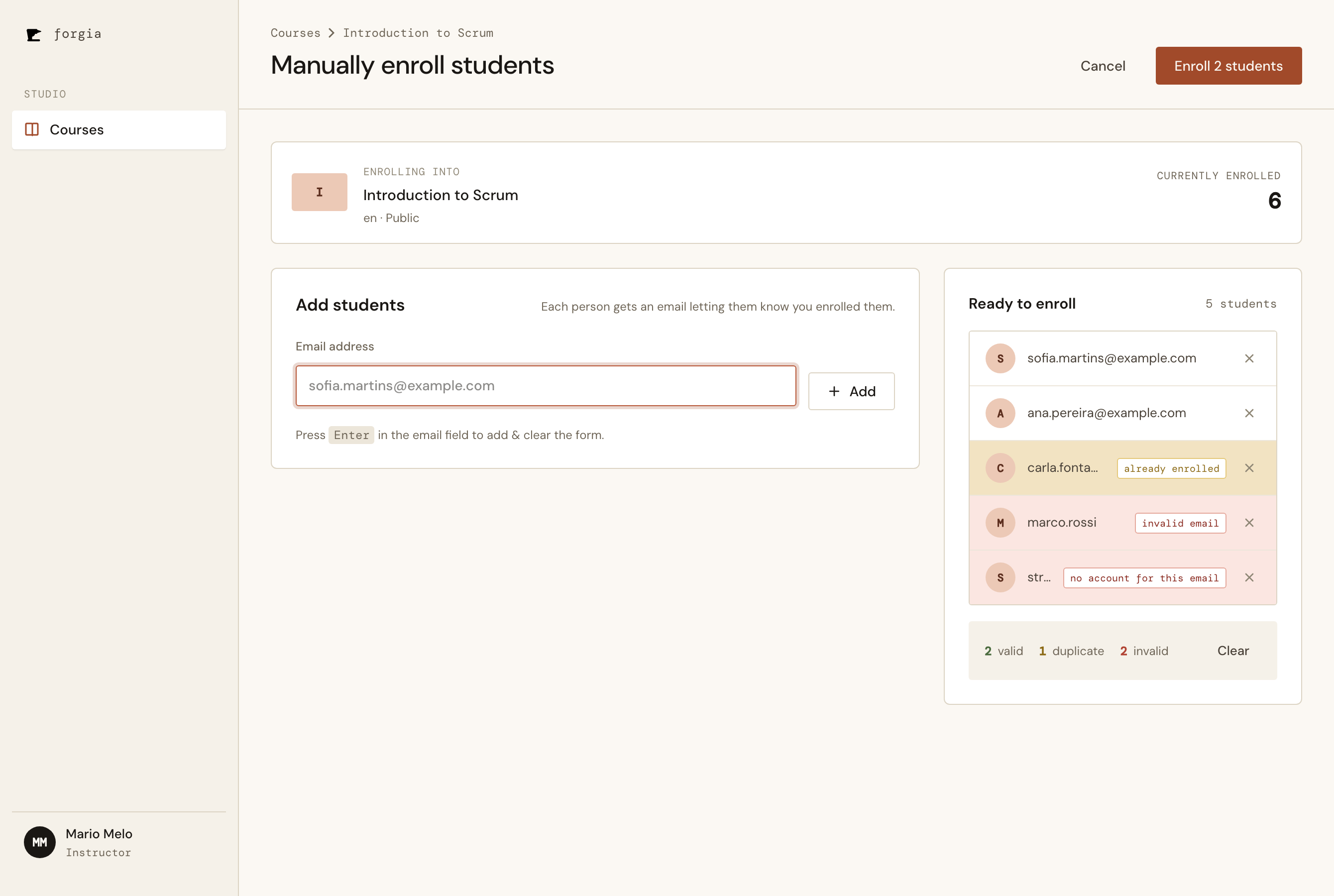This screenshot has height=896, width=1334.
Task: Click Enroll 2 students button
Action: tap(1228, 66)
